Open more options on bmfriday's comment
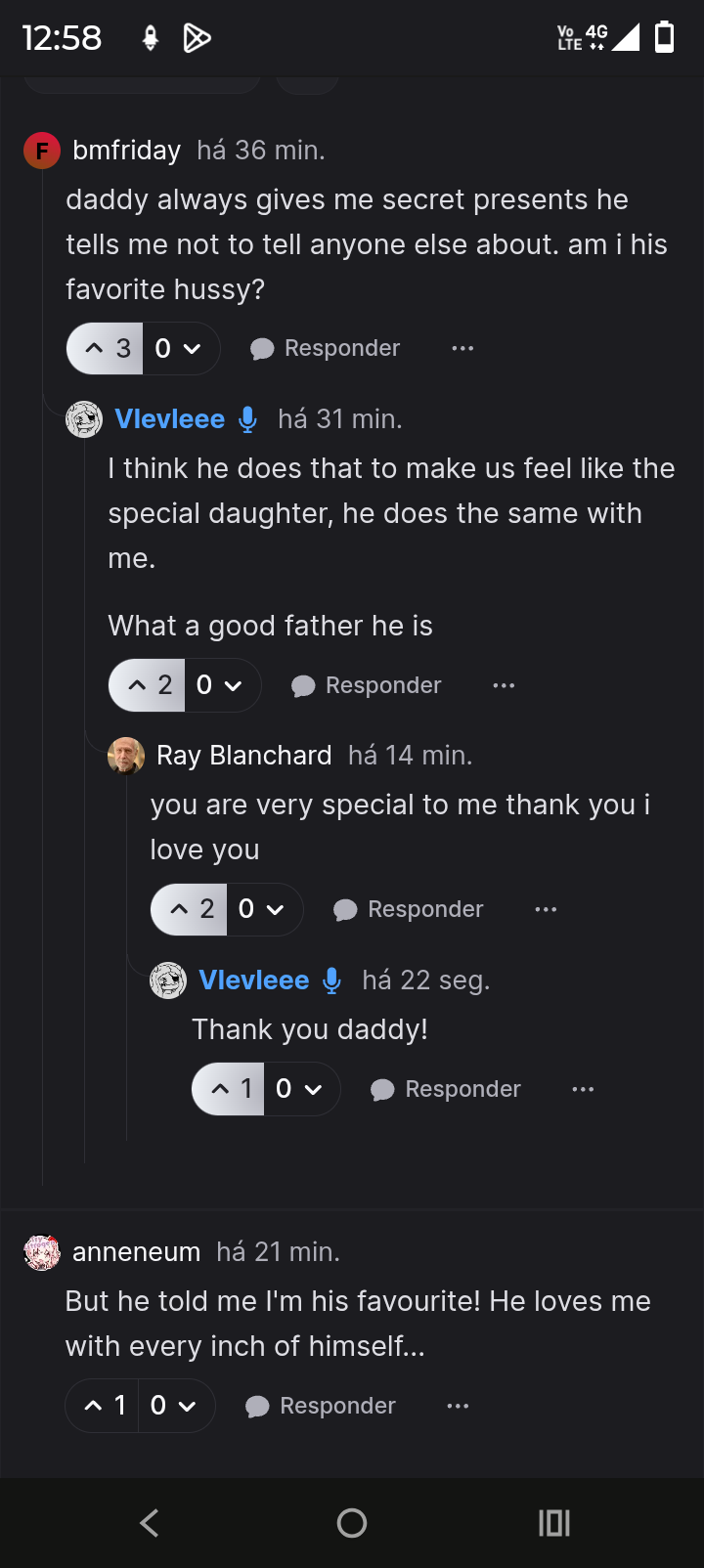This screenshot has height=1568, width=704. point(462,348)
